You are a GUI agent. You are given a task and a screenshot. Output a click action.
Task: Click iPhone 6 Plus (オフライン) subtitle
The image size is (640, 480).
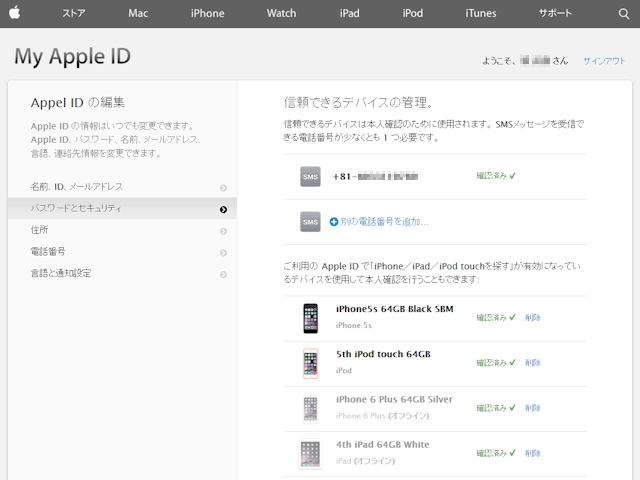click(x=382, y=416)
